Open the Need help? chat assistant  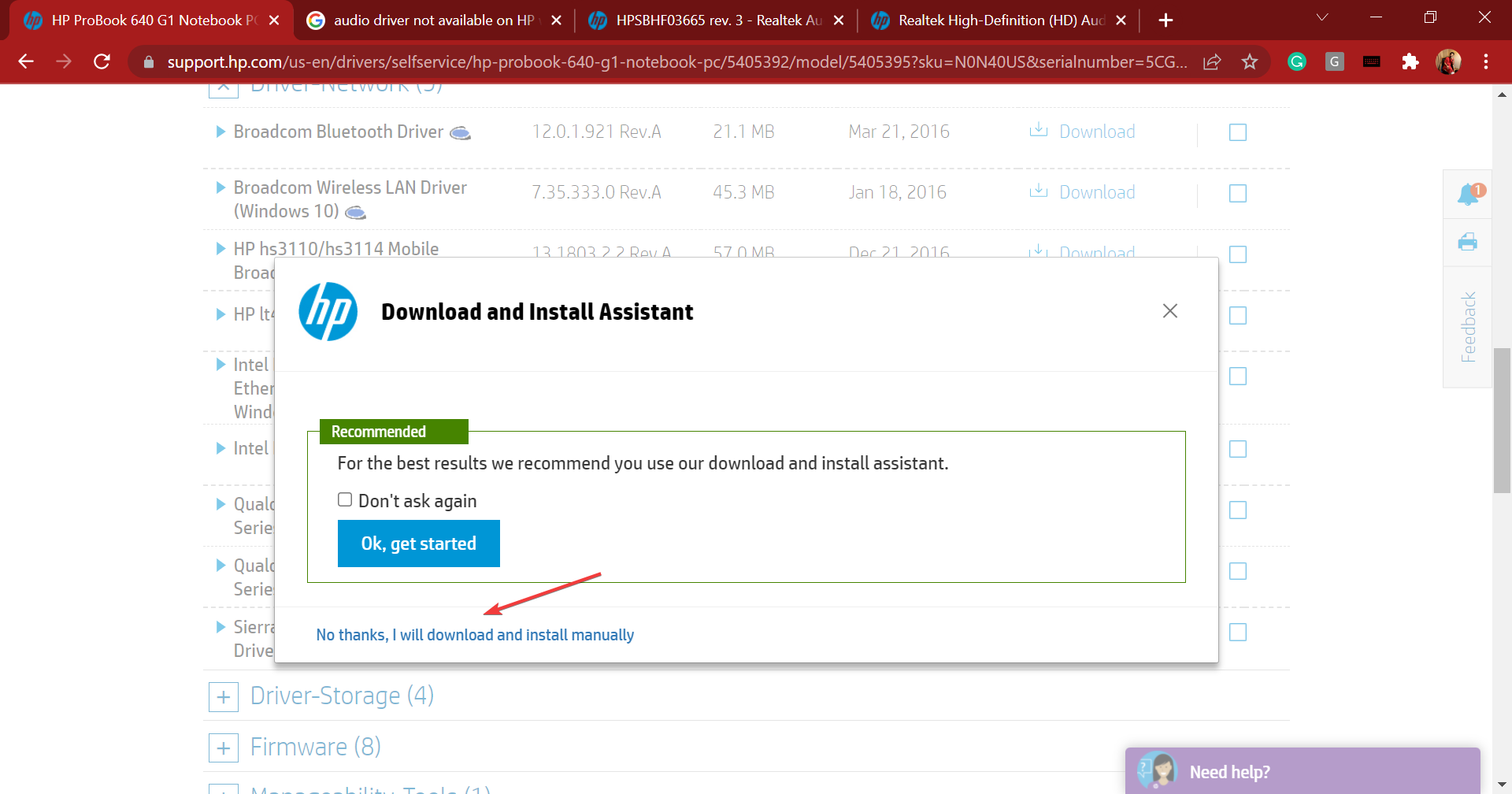[1303, 771]
